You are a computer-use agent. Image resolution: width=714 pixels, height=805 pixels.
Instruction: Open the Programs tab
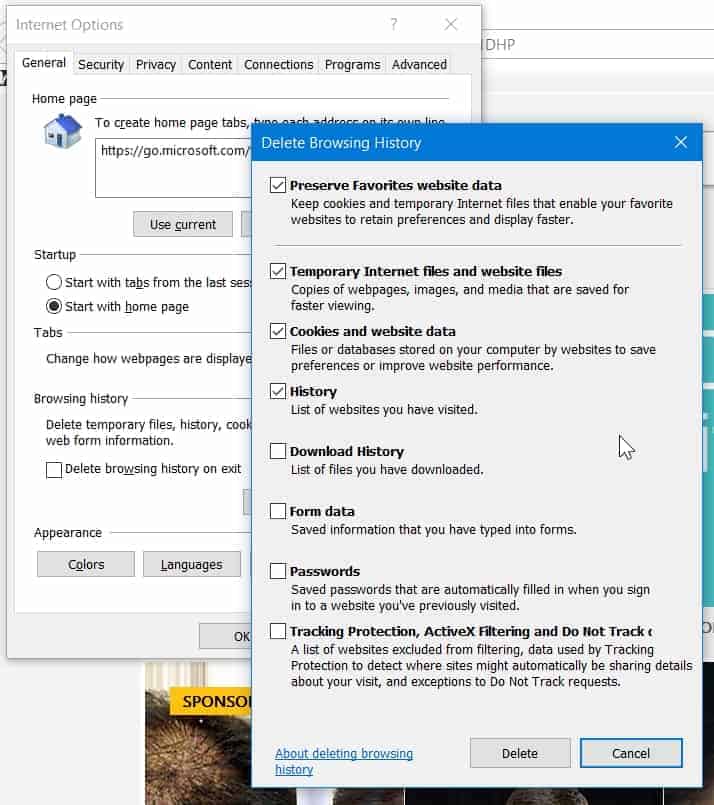(352, 65)
